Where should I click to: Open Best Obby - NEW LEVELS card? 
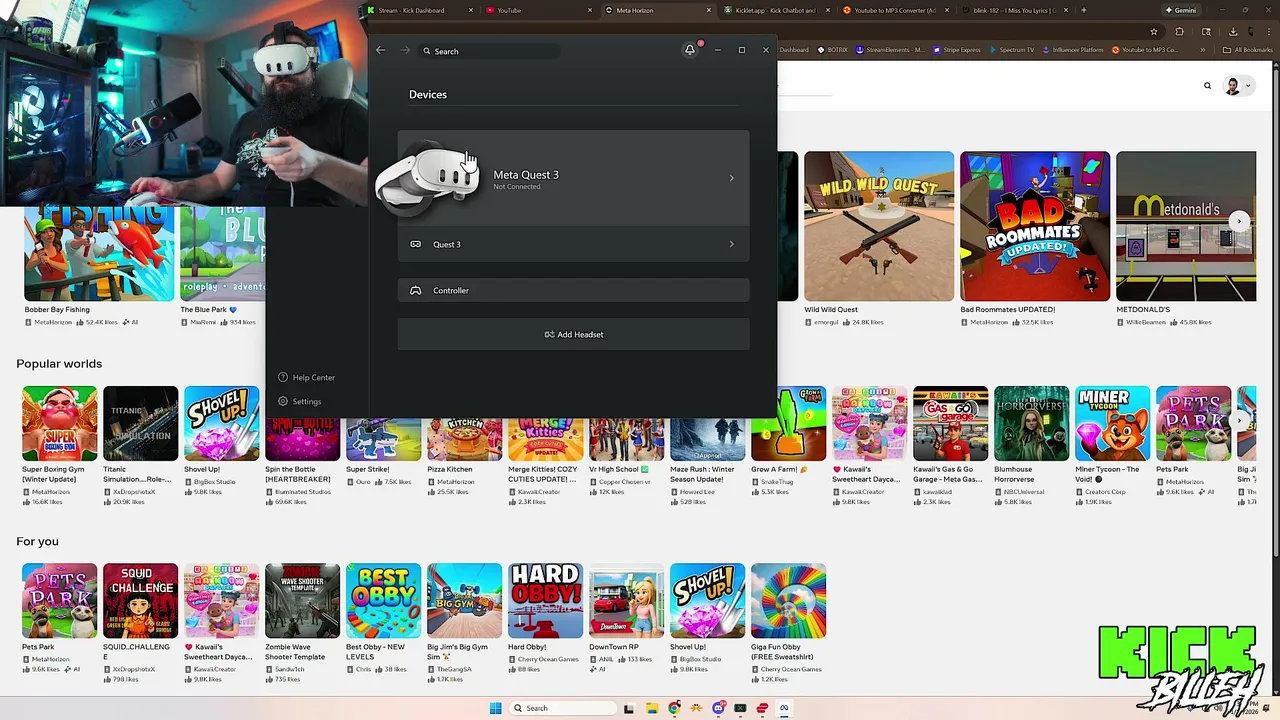[383, 601]
